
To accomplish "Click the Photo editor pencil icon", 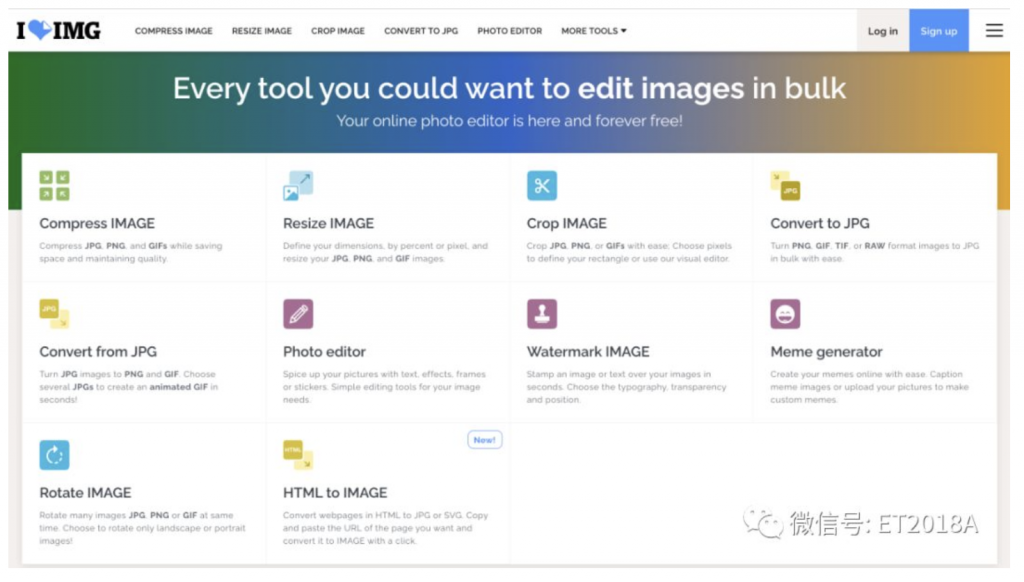I will (x=298, y=314).
